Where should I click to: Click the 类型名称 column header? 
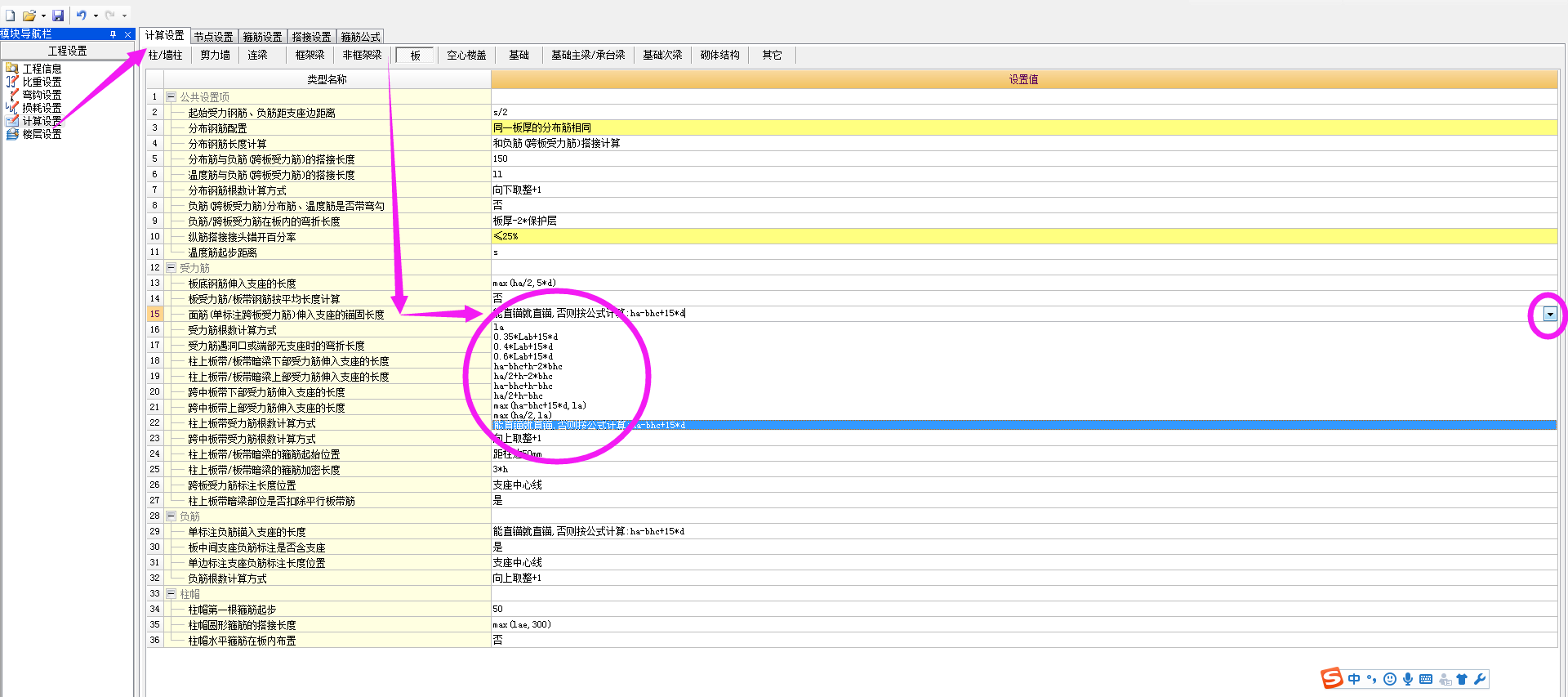click(327, 79)
